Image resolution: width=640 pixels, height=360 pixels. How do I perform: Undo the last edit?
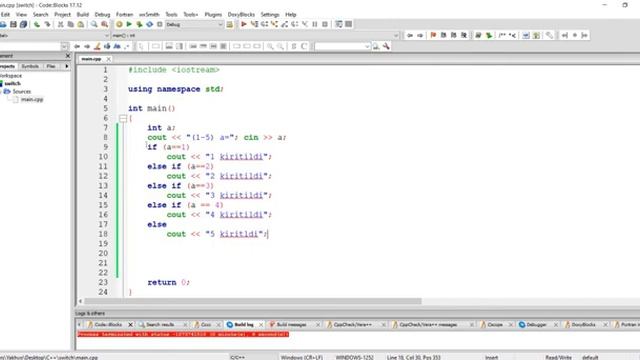37,24
